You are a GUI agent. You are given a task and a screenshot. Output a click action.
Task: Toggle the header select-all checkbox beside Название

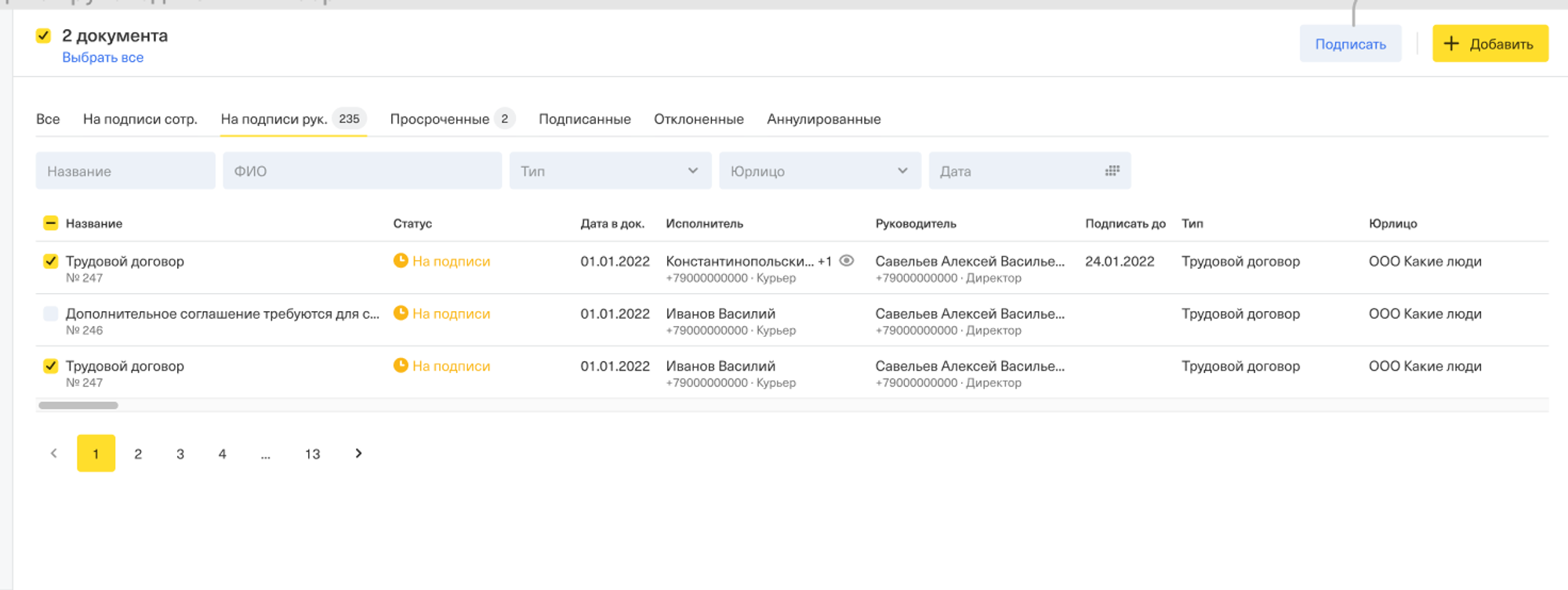50,223
